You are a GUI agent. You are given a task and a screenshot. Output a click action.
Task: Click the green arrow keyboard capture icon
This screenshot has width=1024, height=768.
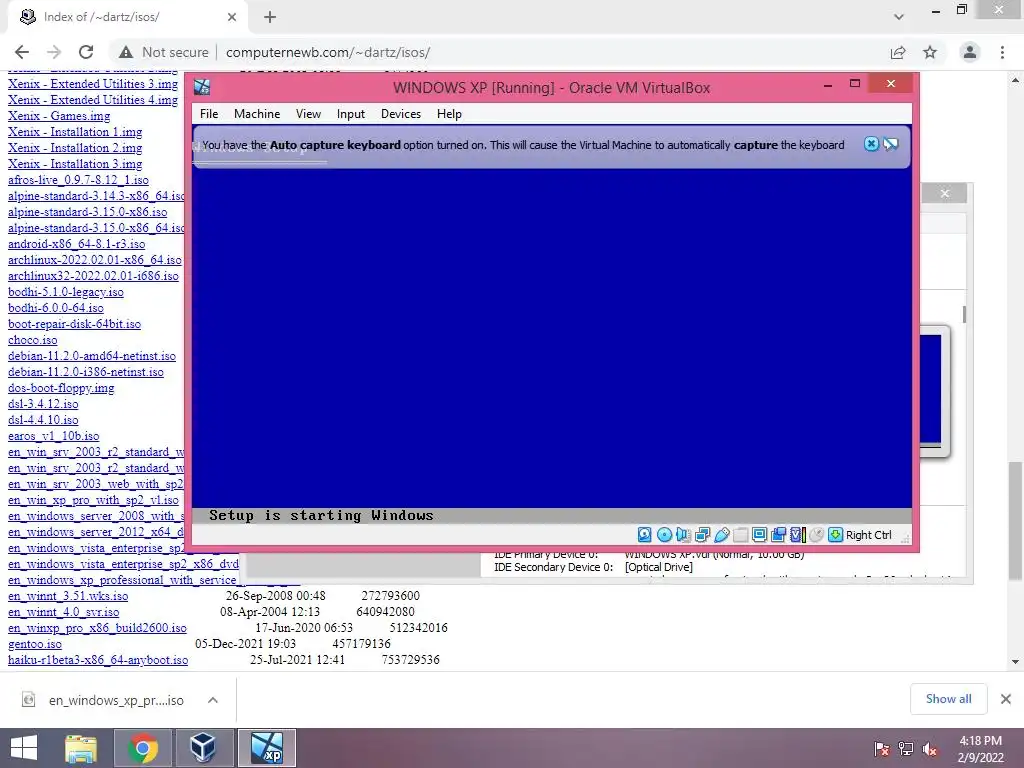click(x=835, y=535)
